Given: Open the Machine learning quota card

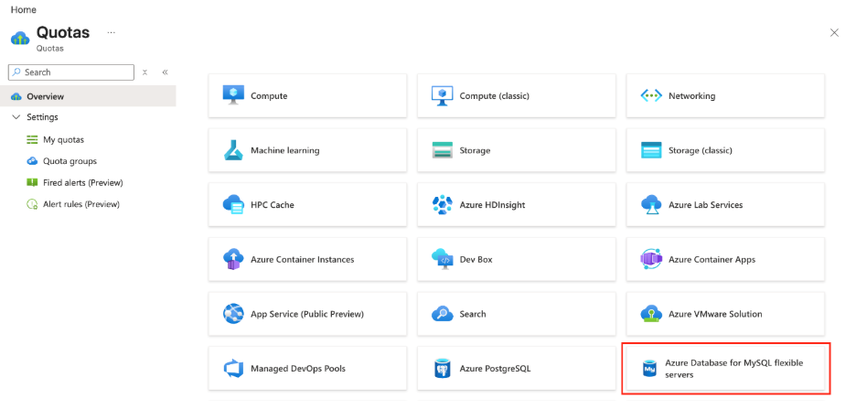Looking at the screenshot, I should click(x=307, y=150).
